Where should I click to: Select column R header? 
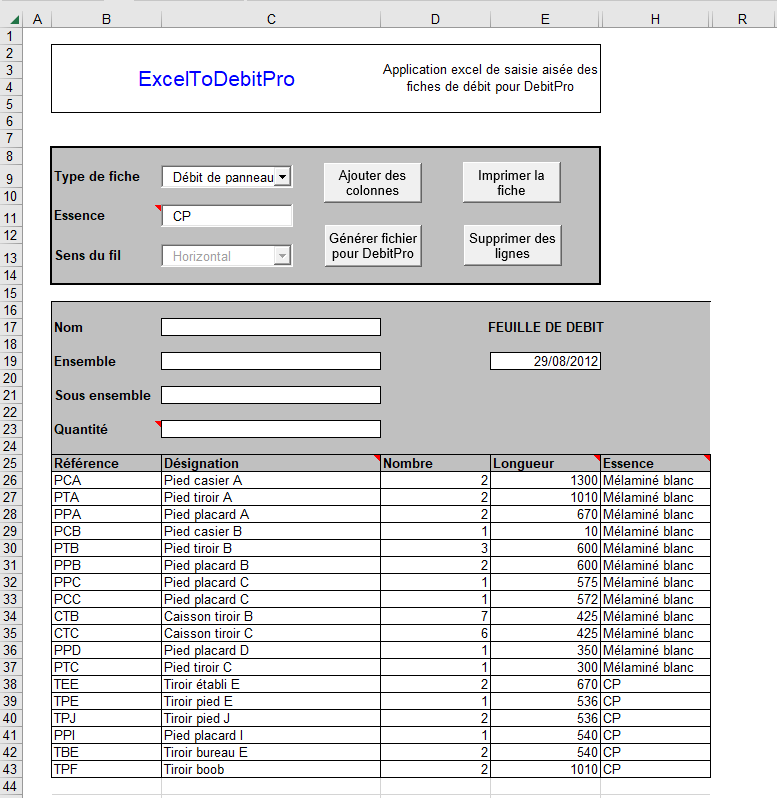[742, 19]
